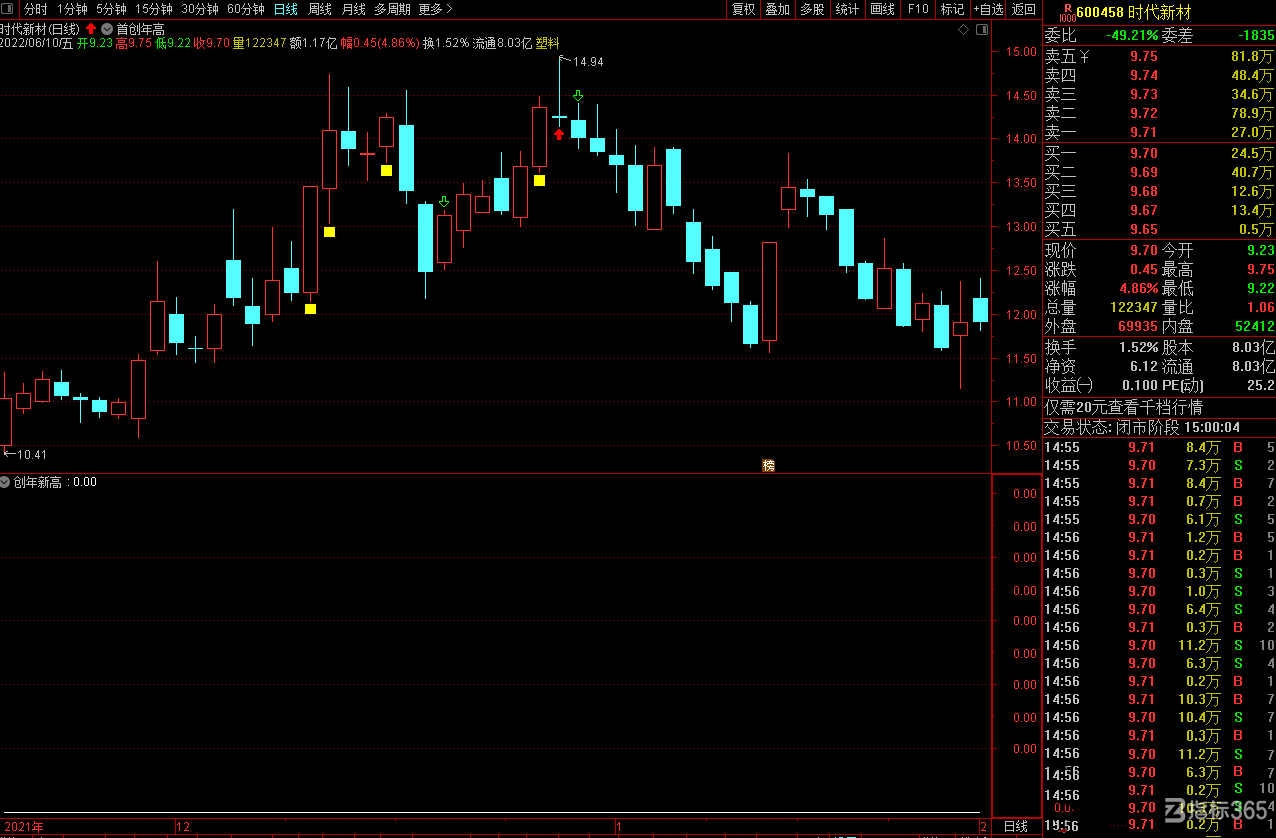This screenshot has width=1276, height=838.
Task: Click the 现价 value 9.70
Action: 1144,250
